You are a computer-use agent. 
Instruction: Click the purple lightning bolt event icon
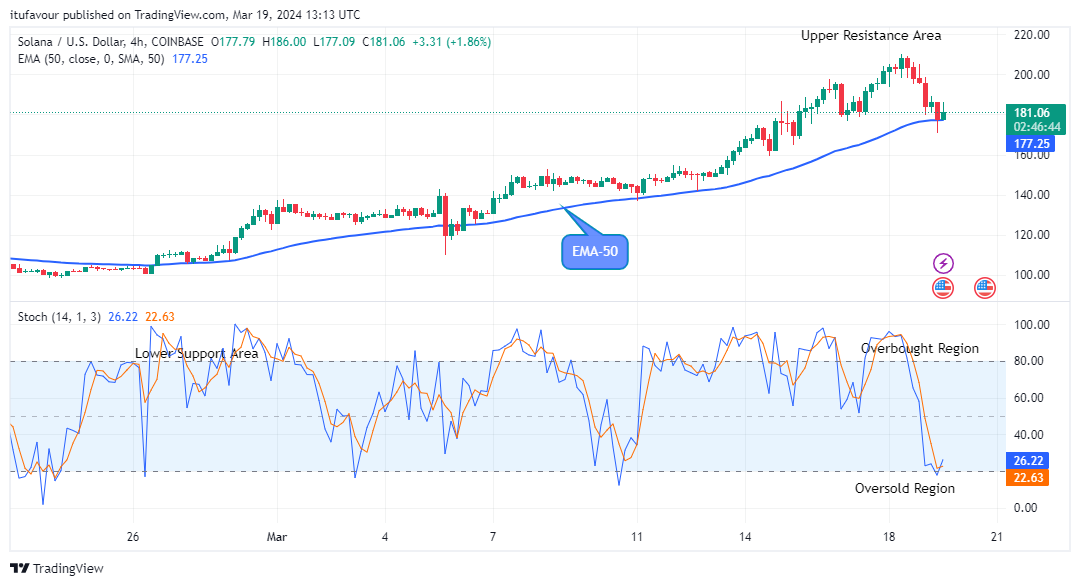(943, 263)
